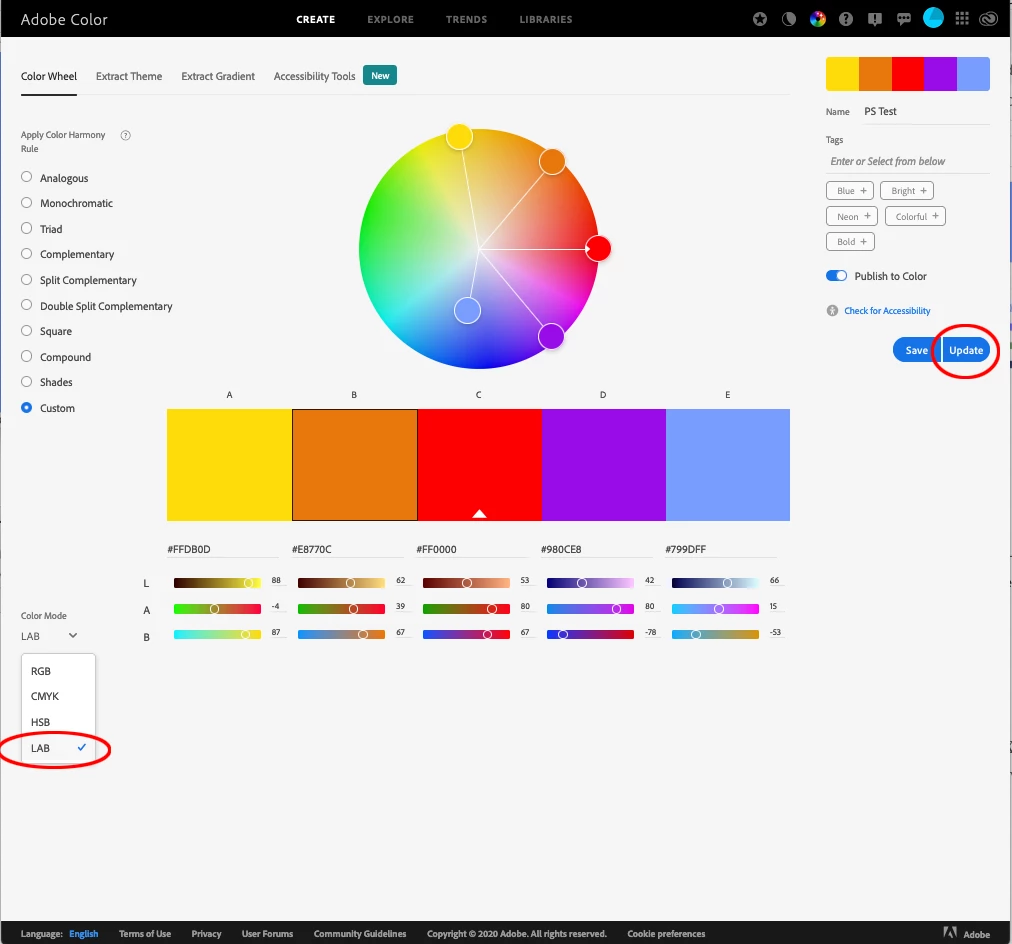Click the Save button

[916, 350]
